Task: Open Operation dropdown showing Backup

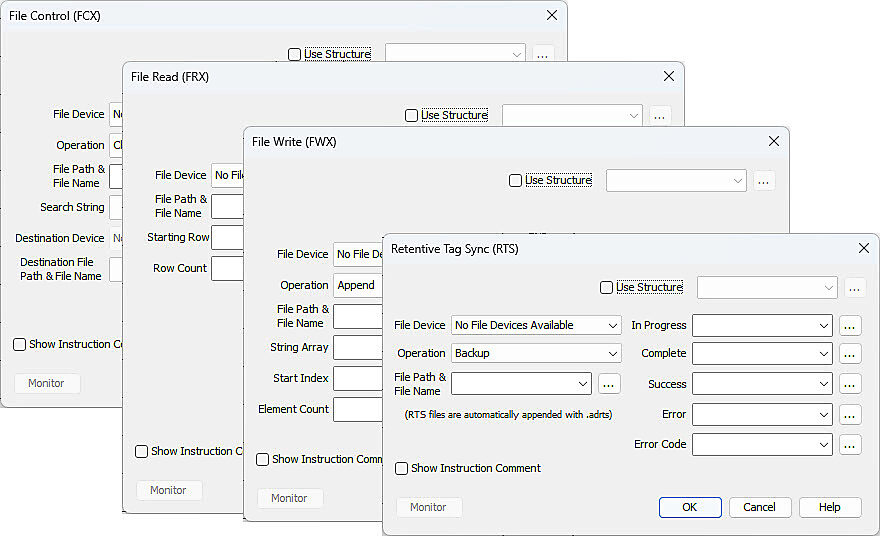Action: [536, 354]
